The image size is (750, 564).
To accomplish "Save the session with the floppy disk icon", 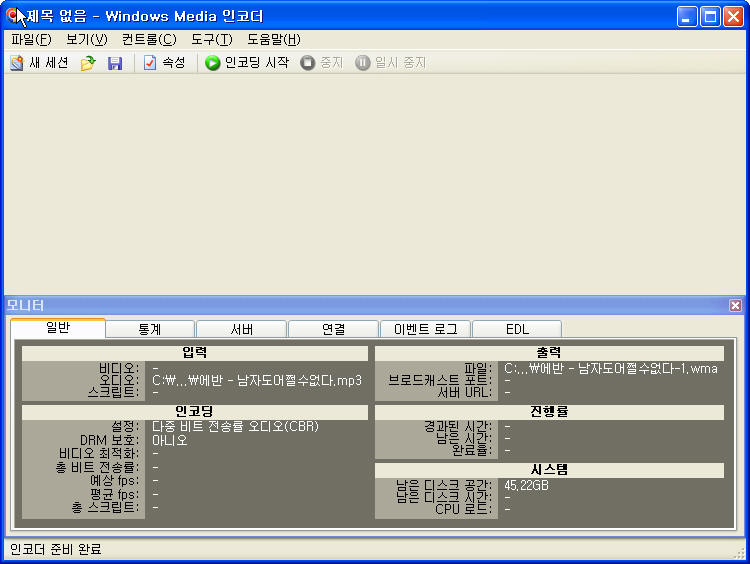I will [115, 63].
